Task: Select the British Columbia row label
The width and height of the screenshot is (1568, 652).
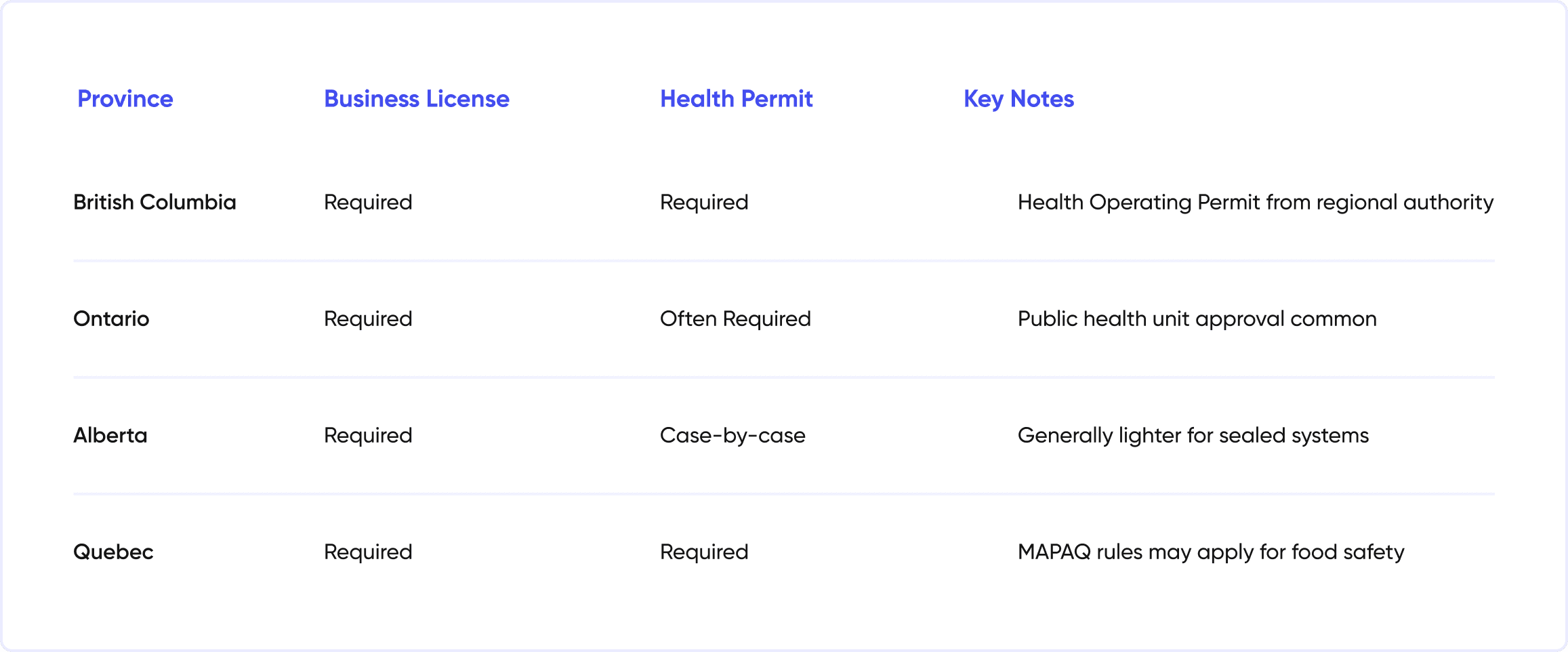Action: click(154, 202)
